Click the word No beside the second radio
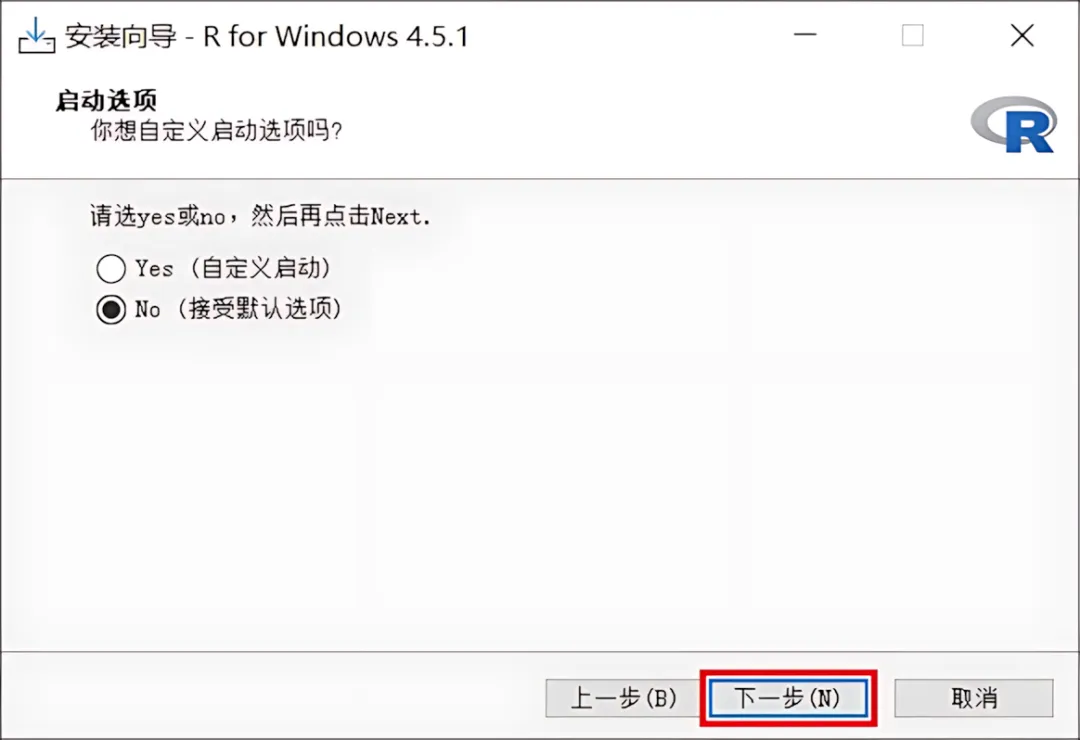1080x740 pixels. [147, 309]
